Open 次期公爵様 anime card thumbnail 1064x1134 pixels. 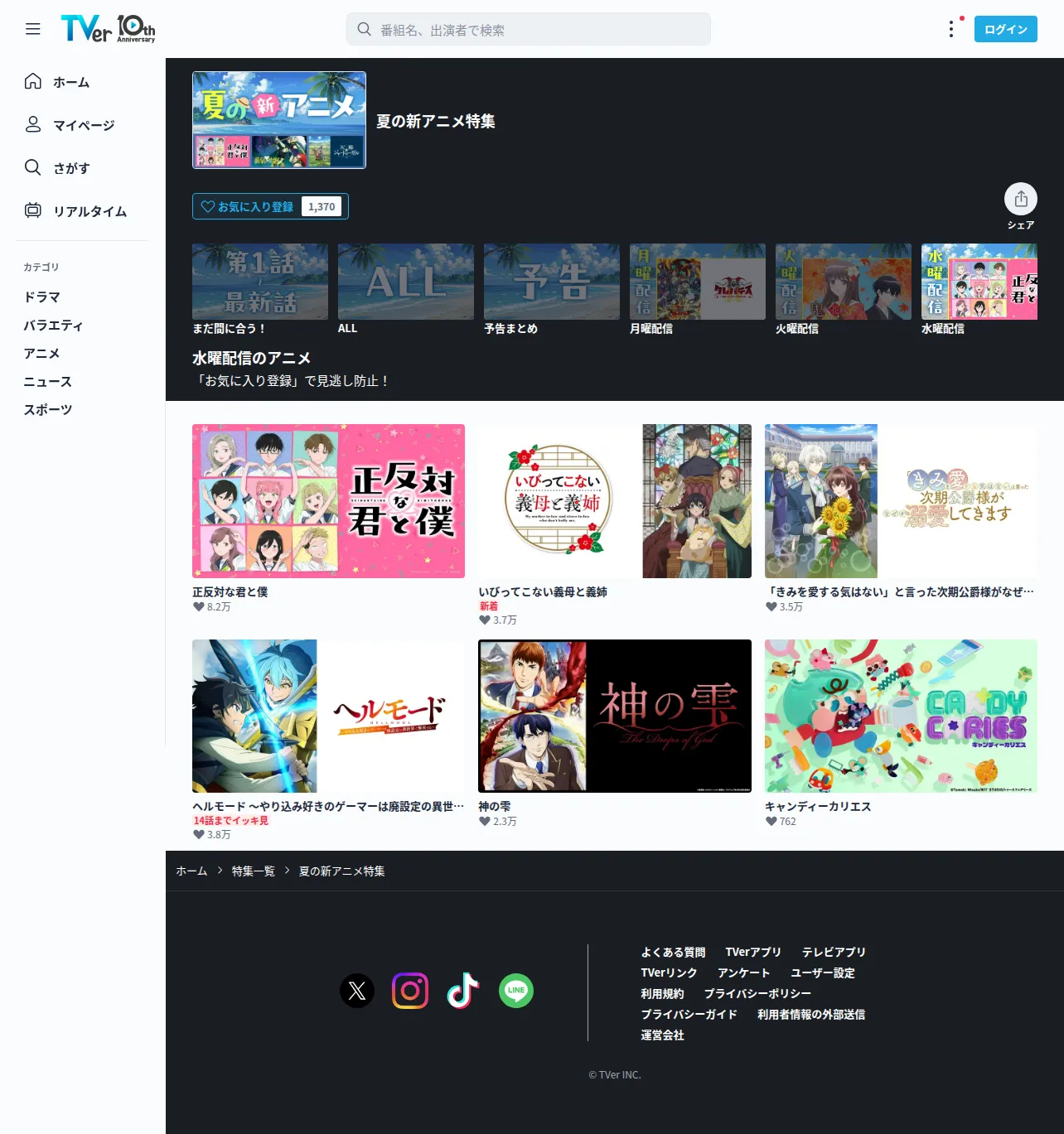(901, 501)
